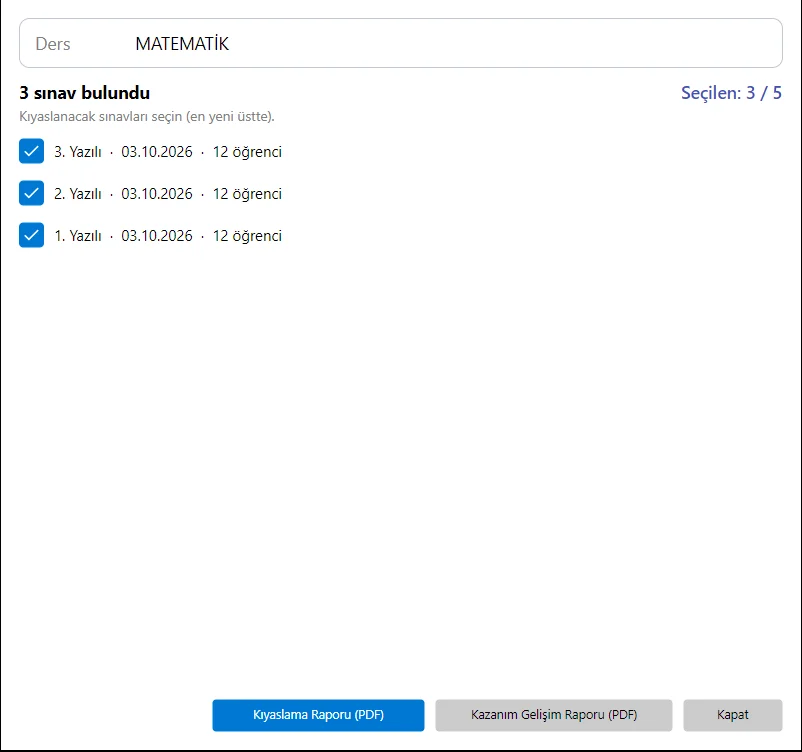
Task: Uncheck the 2. Yazılı exam checkbox
Action: click(31, 193)
